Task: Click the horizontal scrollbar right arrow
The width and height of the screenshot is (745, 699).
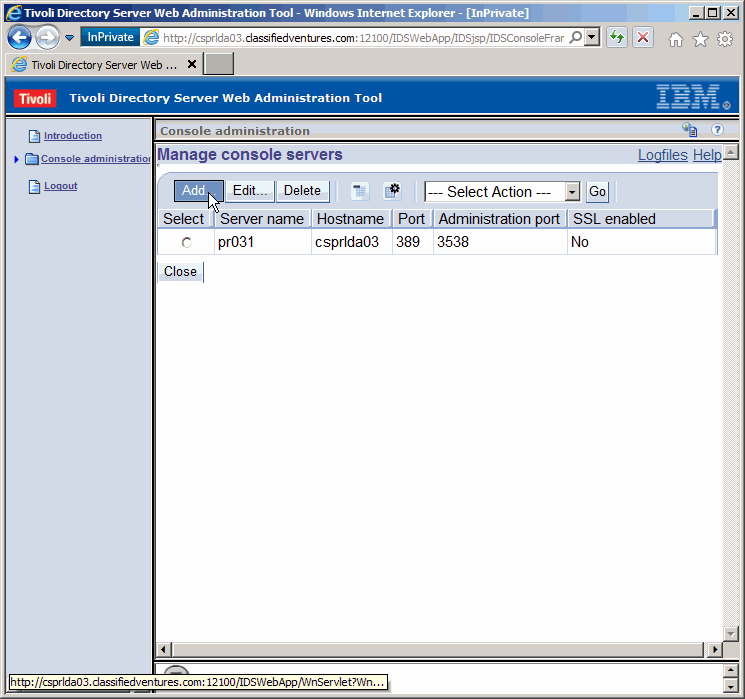Action: coord(714,649)
